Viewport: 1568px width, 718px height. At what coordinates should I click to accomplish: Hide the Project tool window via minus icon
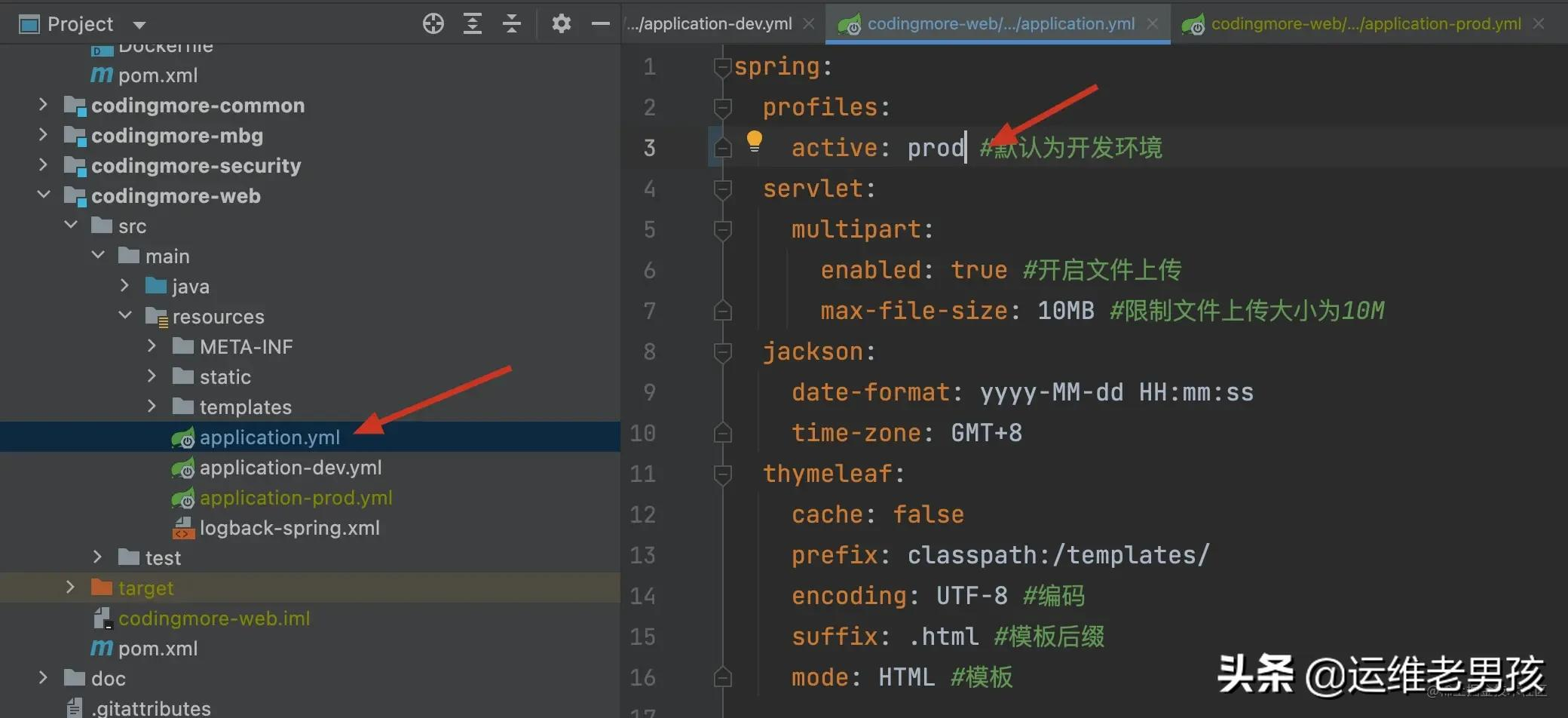pyautogui.click(x=600, y=23)
